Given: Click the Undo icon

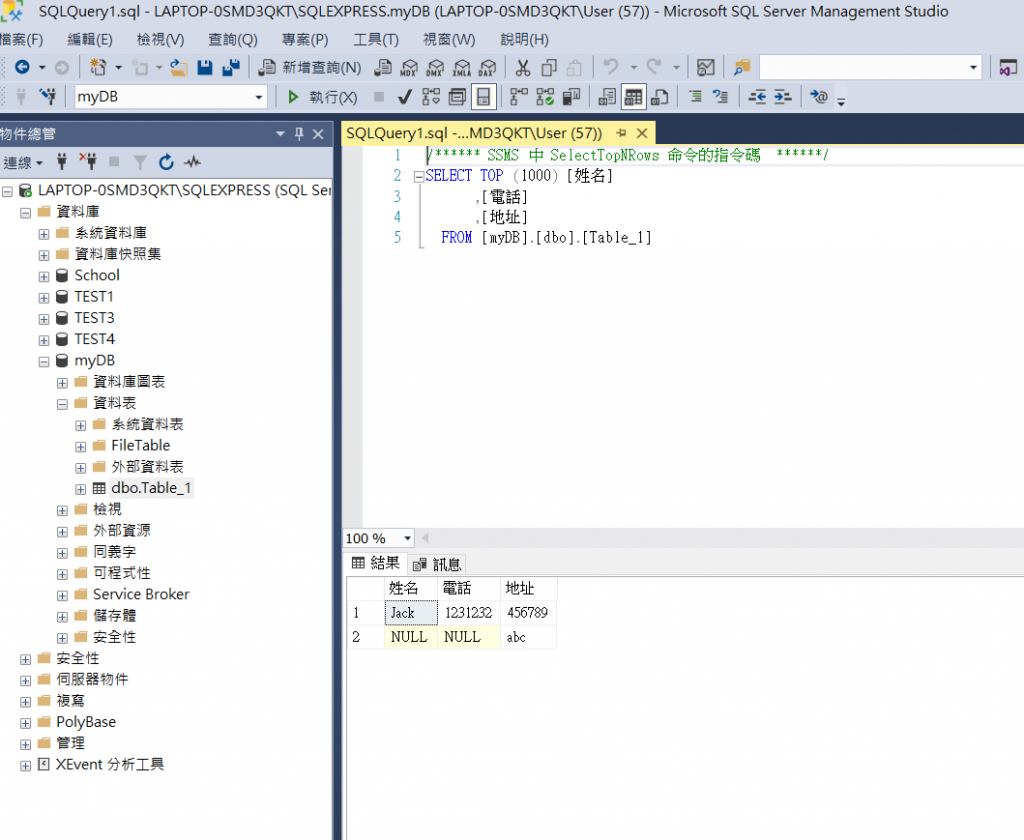Looking at the screenshot, I should point(611,67).
